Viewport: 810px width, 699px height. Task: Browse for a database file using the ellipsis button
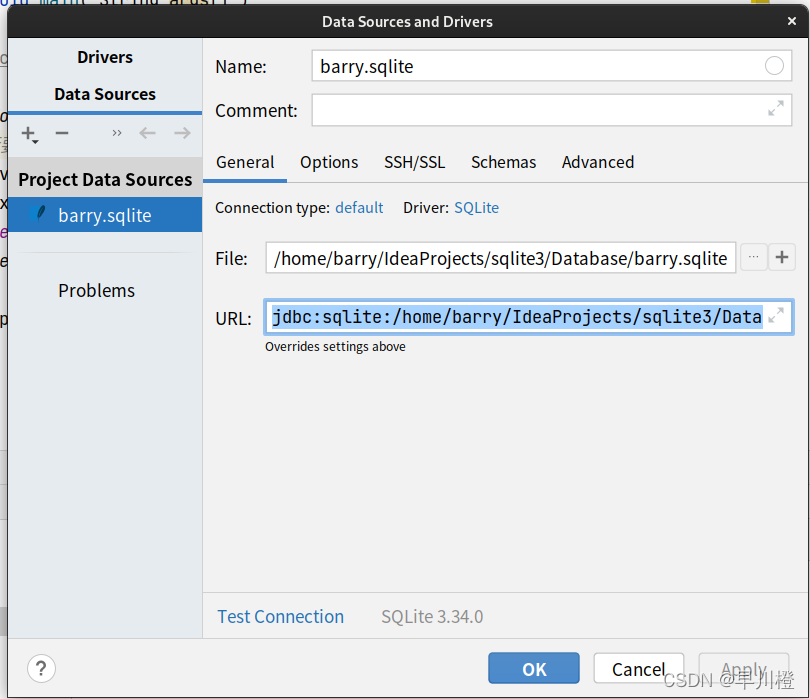click(754, 257)
